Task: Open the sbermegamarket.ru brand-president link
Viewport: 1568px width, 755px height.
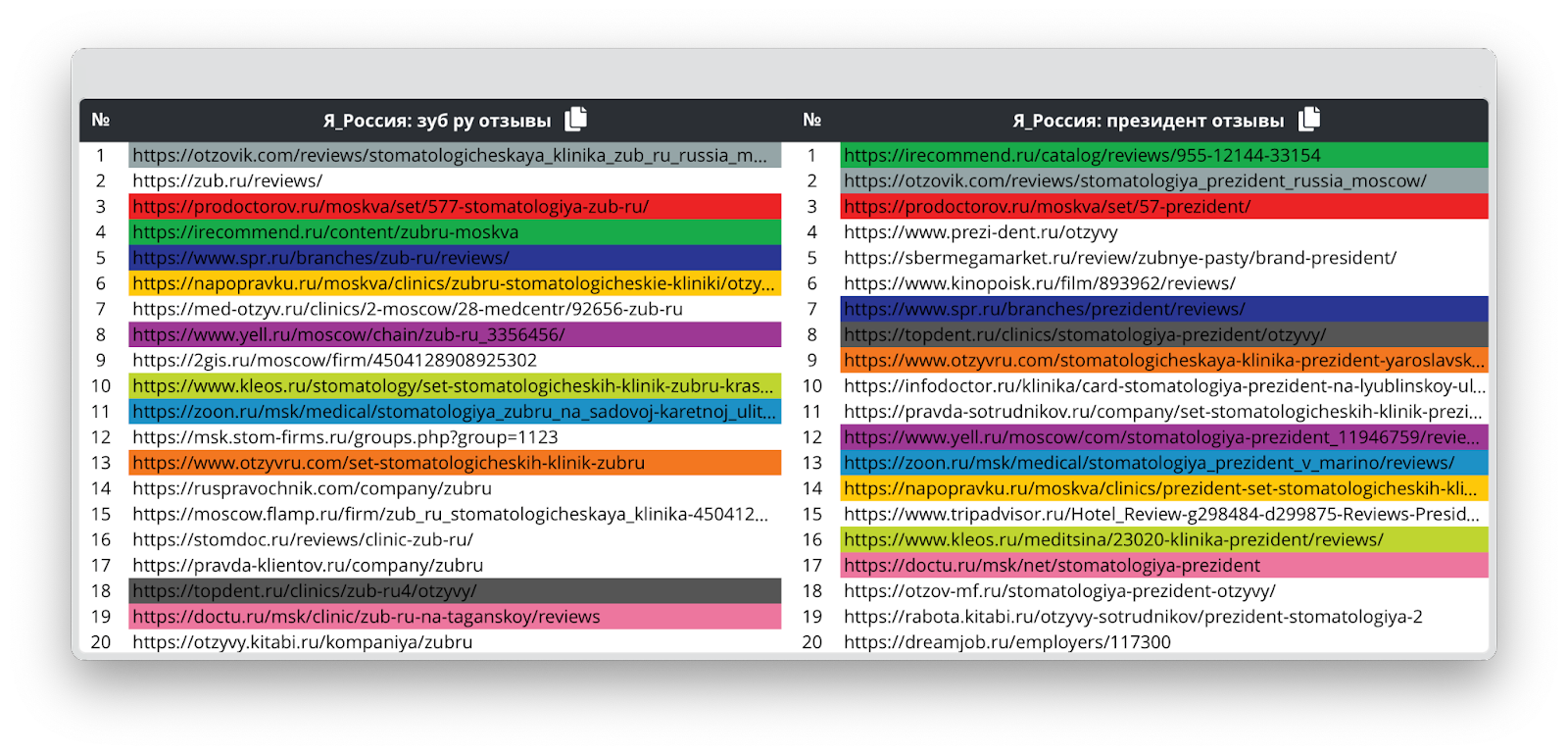Action: [1119, 258]
